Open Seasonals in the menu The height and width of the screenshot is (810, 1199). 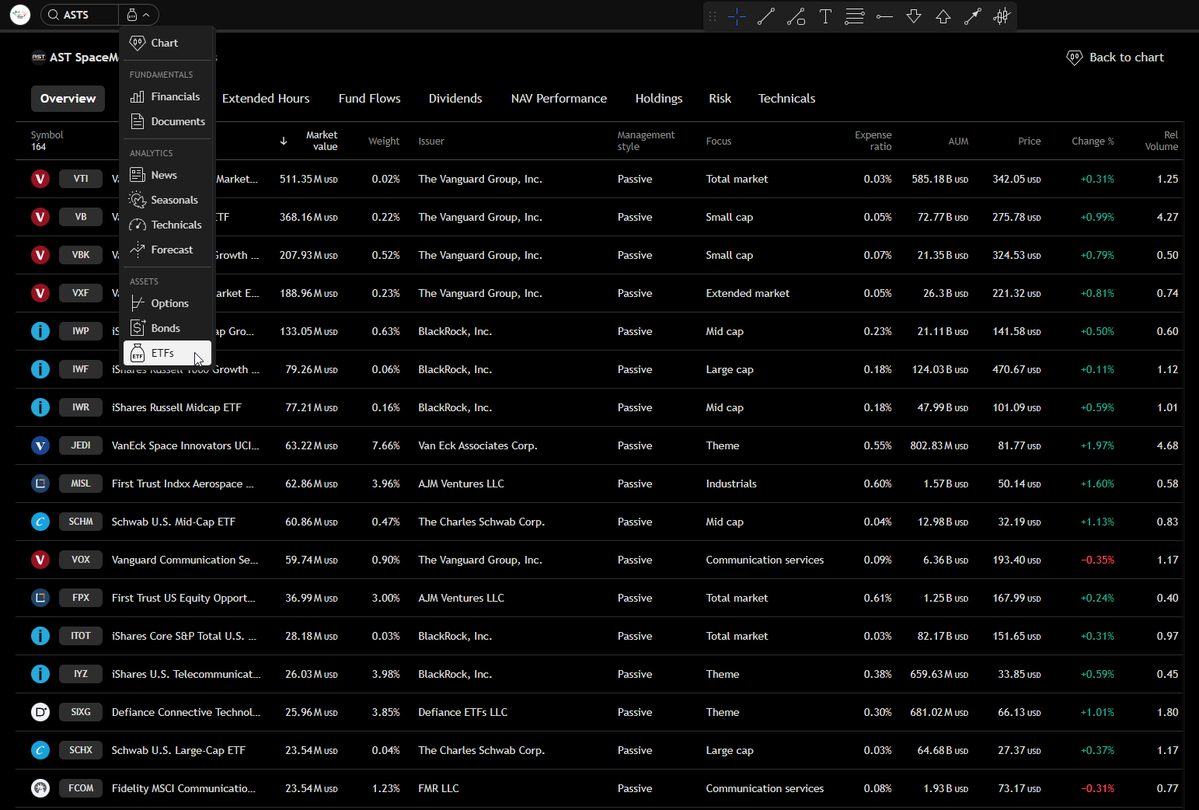(167, 200)
